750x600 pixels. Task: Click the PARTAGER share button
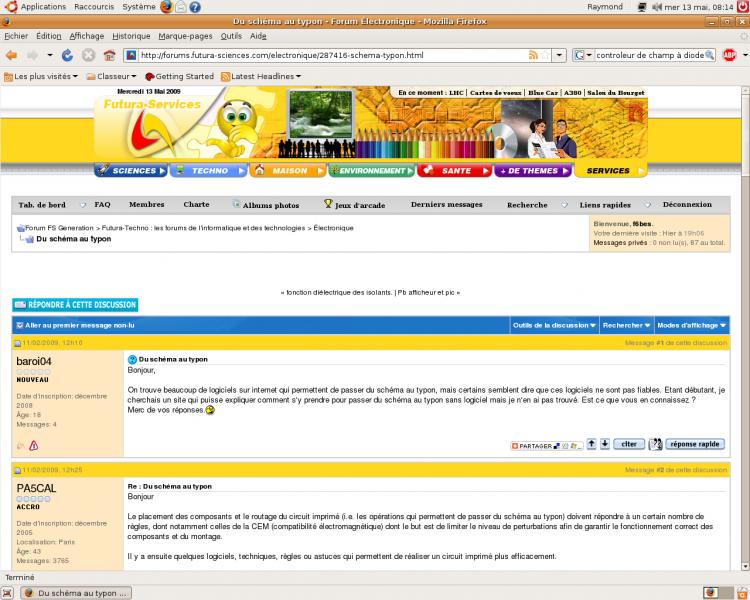[x=547, y=446]
